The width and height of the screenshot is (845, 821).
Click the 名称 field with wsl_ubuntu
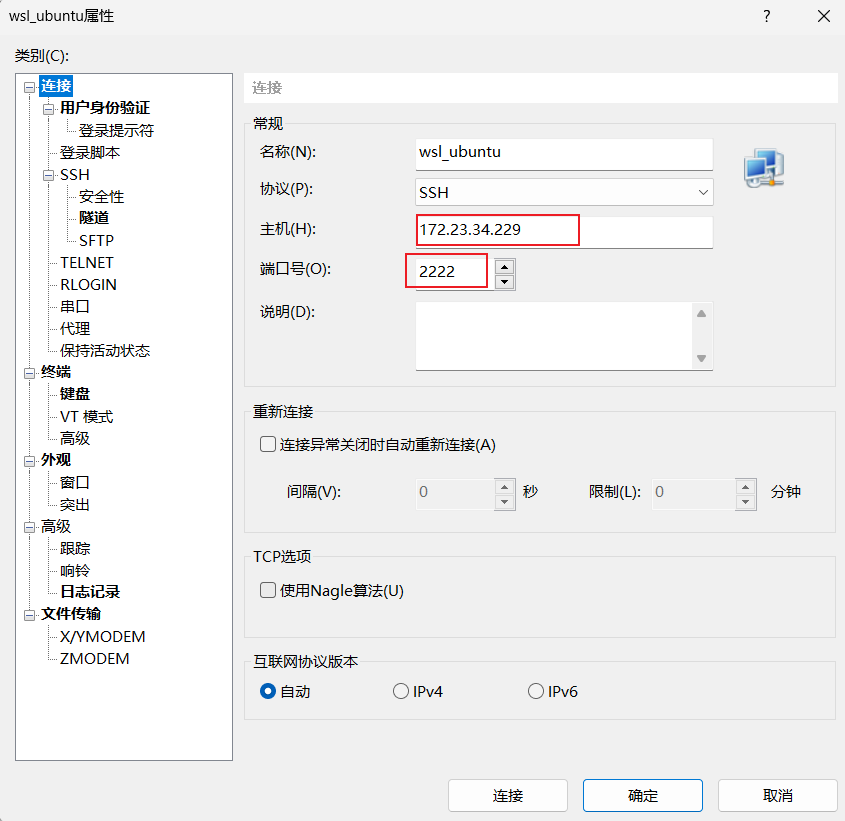[x=564, y=154]
